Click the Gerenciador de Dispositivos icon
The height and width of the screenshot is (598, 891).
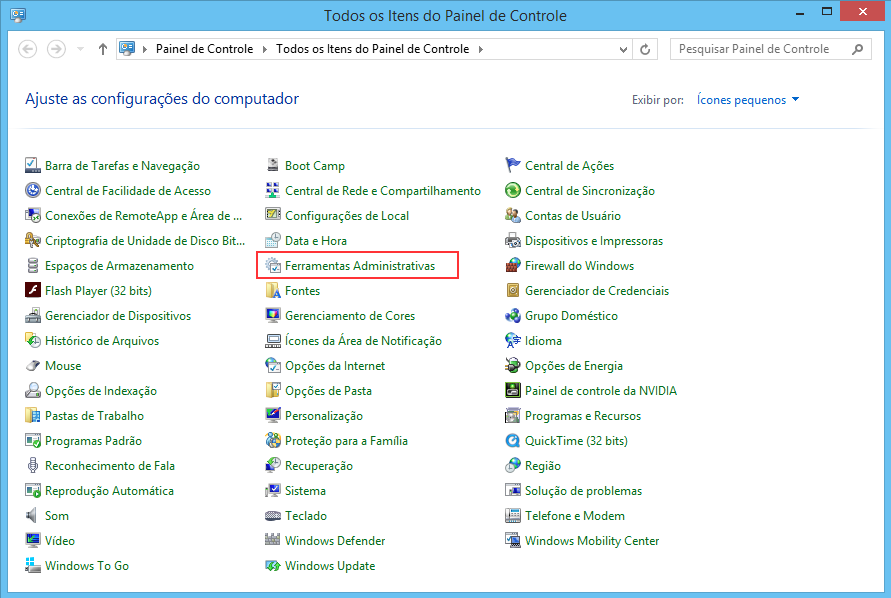(x=33, y=315)
